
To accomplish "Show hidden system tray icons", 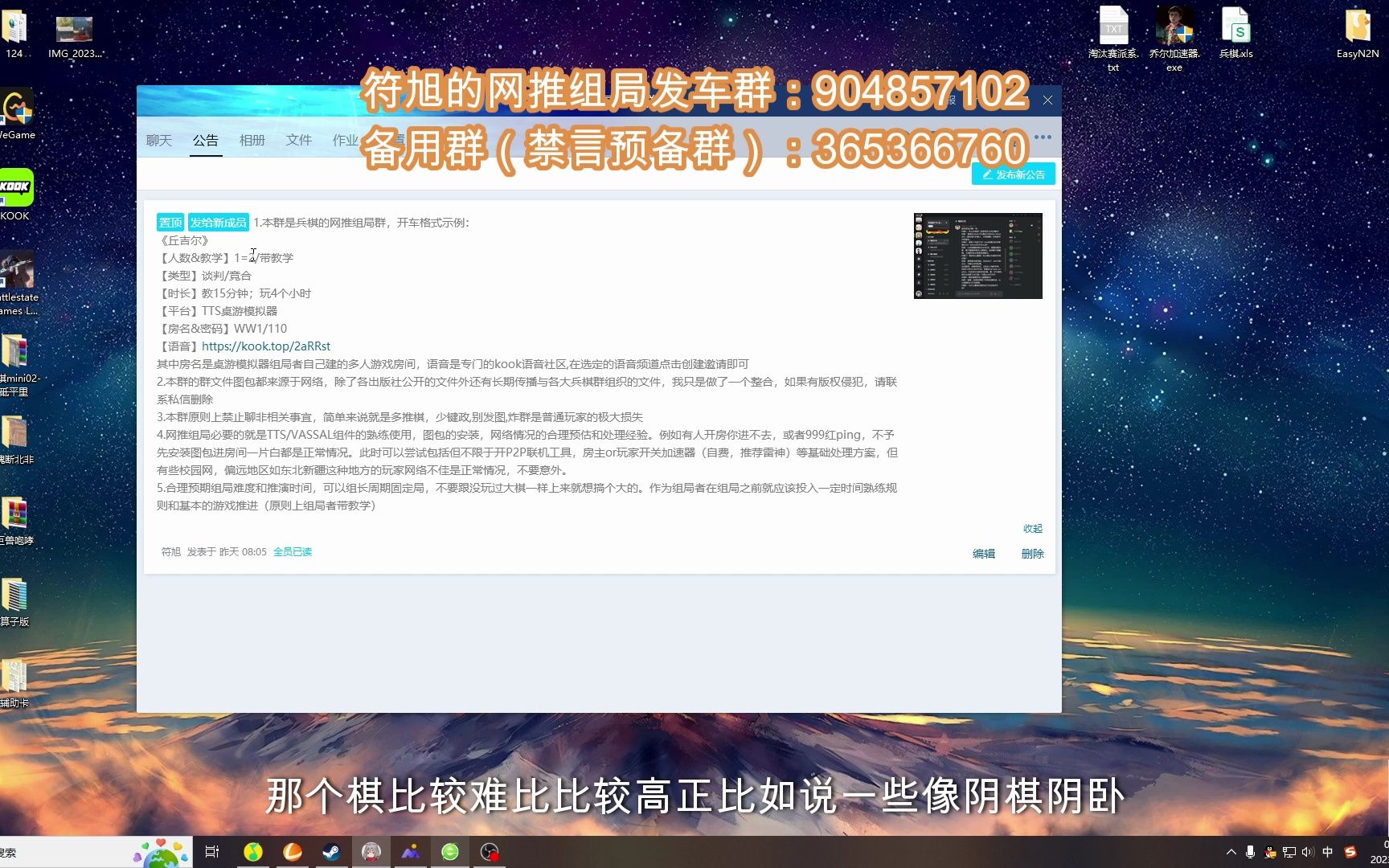I will pyautogui.click(x=1231, y=852).
